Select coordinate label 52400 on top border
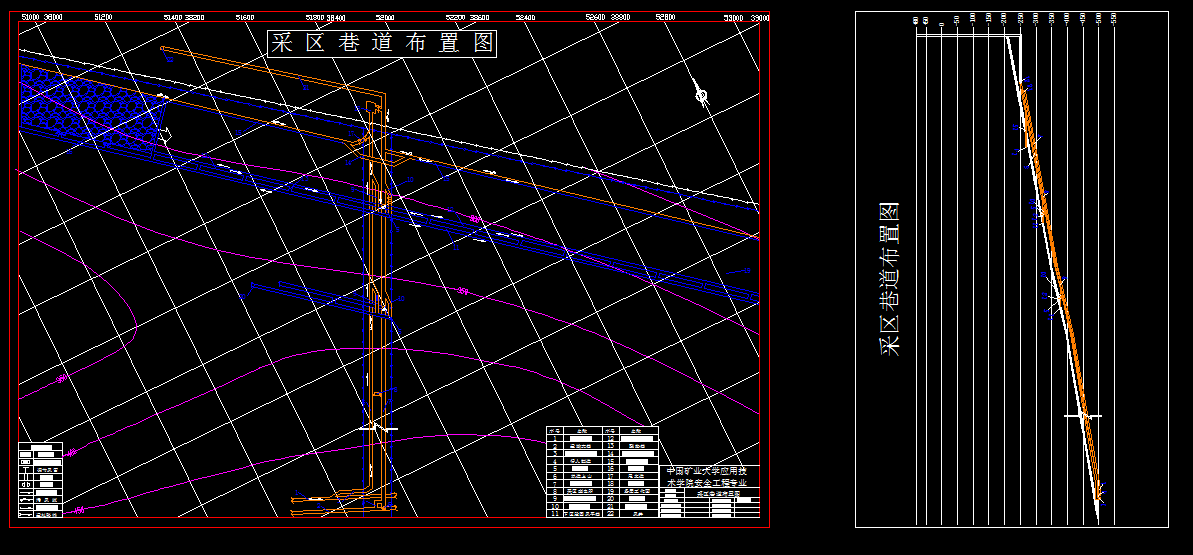Screen dimensions: 1193x555 pyautogui.click(x=525, y=17)
